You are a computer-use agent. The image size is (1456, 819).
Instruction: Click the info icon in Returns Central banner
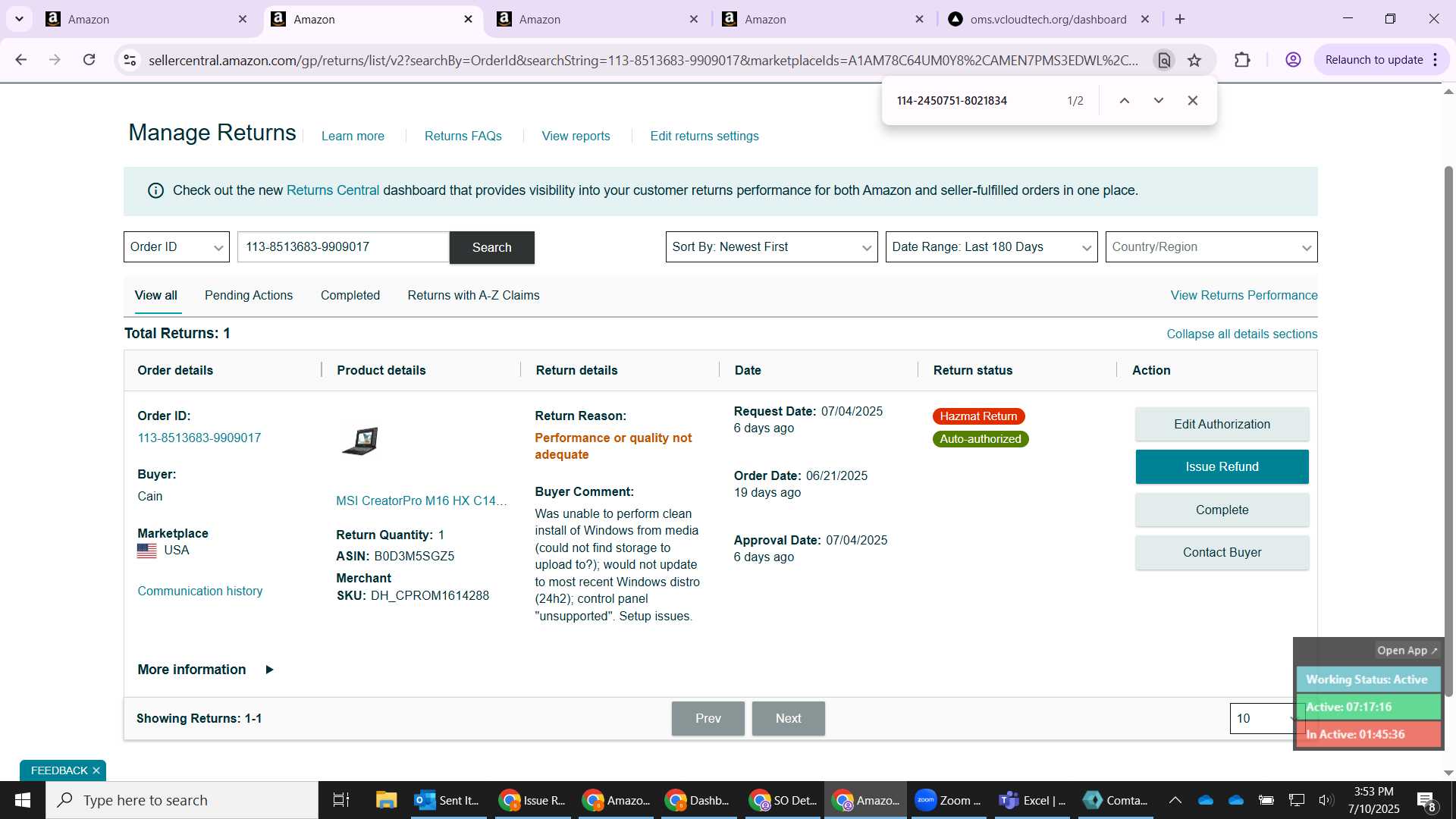(x=155, y=190)
